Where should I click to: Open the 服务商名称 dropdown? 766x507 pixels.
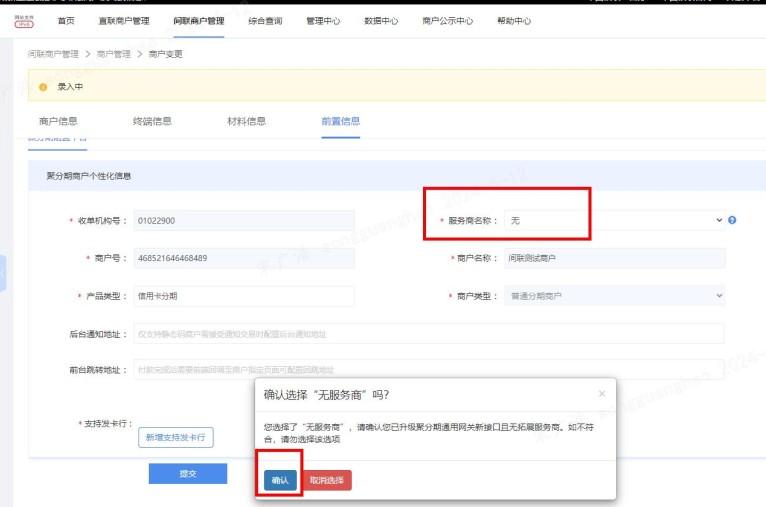tap(613, 220)
